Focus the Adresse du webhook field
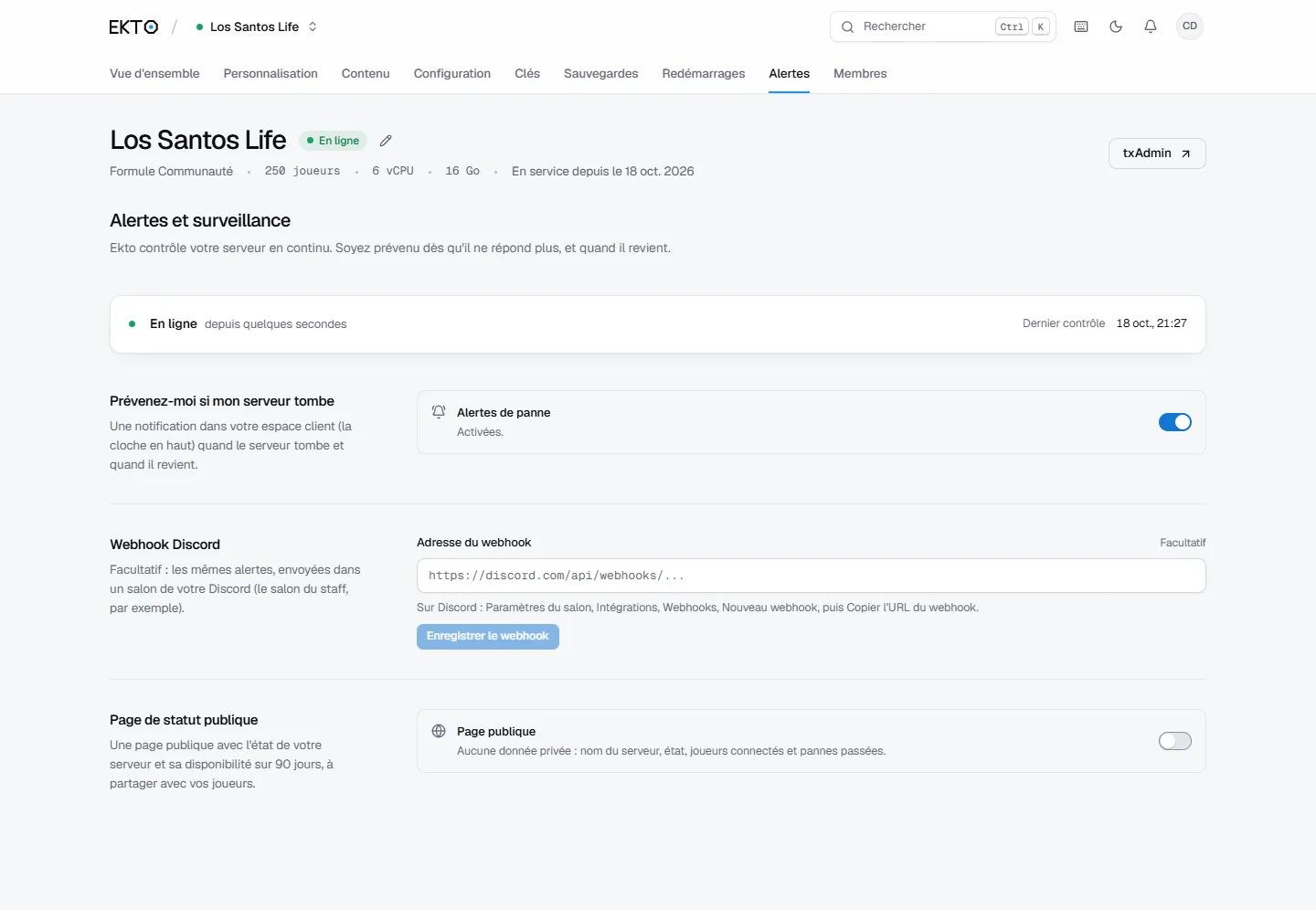 coord(812,576)
